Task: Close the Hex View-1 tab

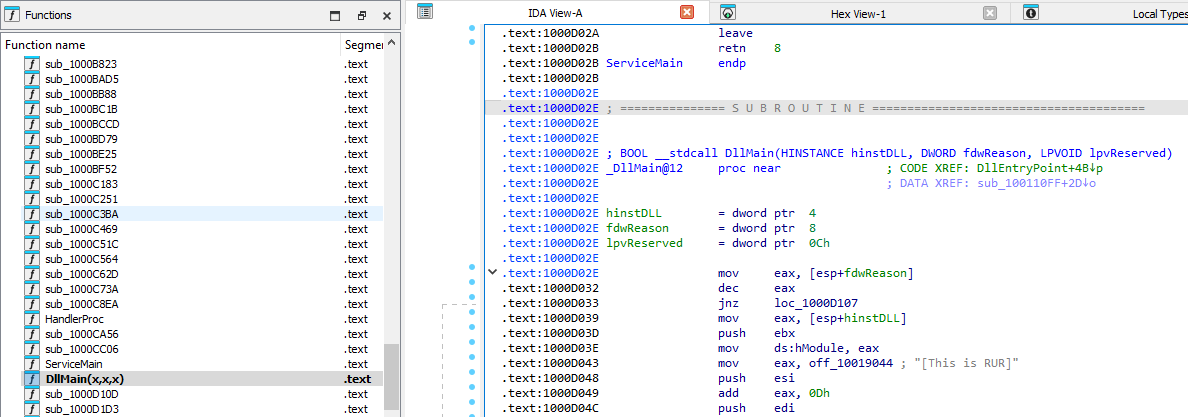Action: click(989, 13)
